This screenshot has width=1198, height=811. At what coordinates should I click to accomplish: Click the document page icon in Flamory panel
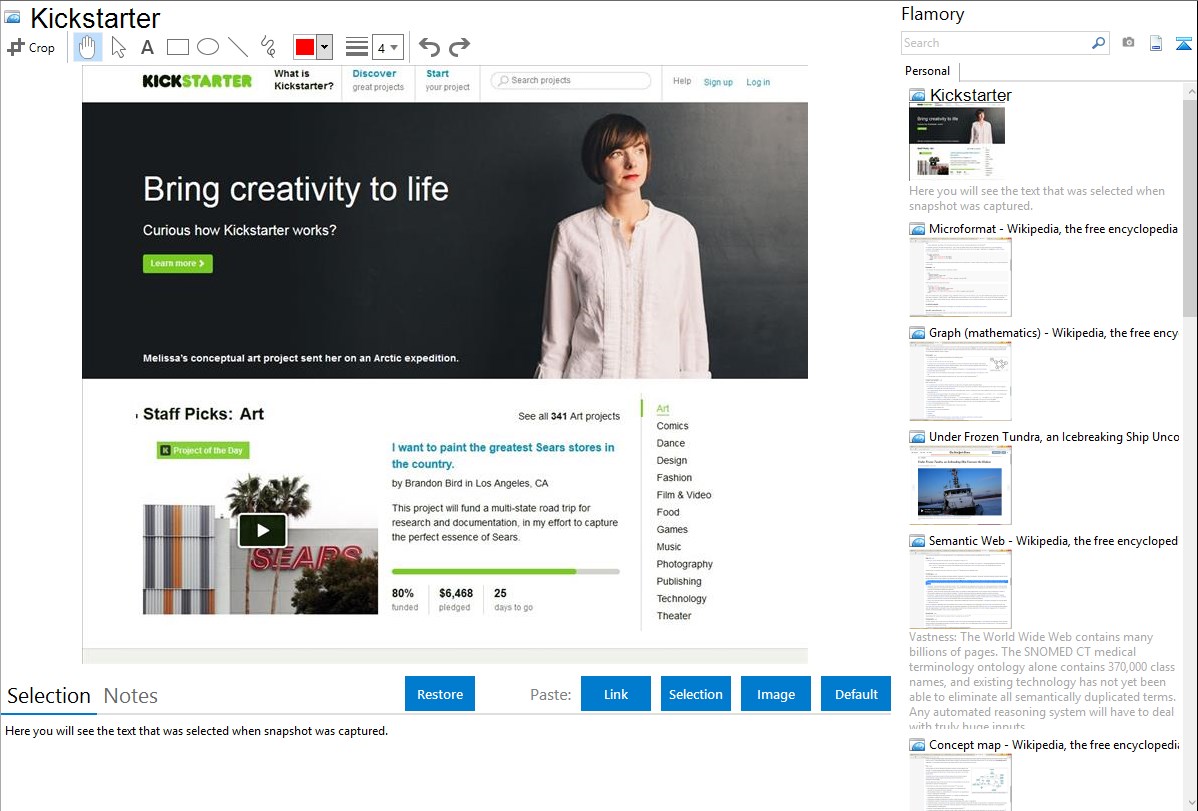click(x=1156, y=43)
